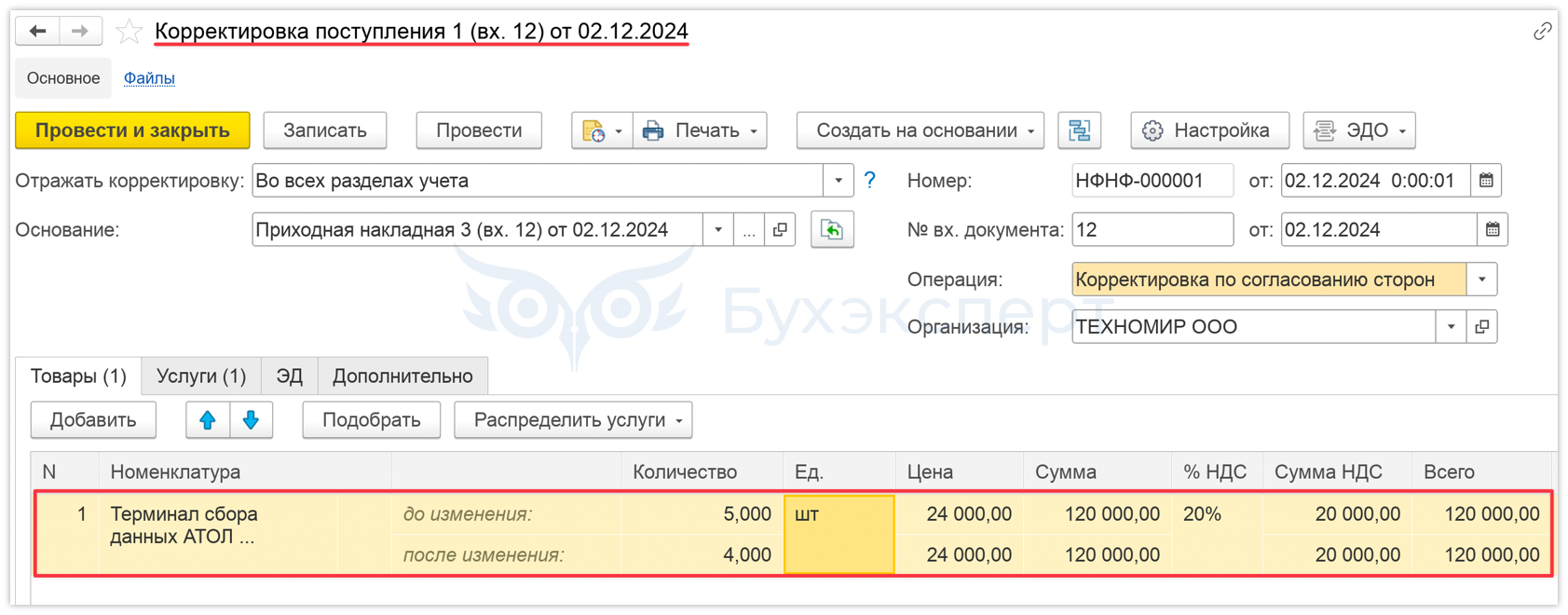Open Создать на основании menu
This screenshot has height=615, width=1568.
click(x=920, y=130)
